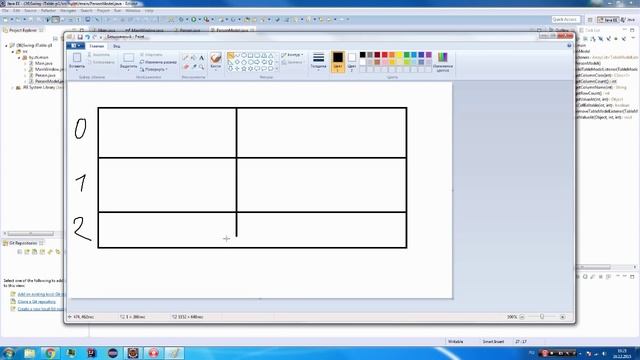Viewport: 640px width, 360px height.
Task: Open the Outline dropdown in Paint
Action: tap(292, 55)
